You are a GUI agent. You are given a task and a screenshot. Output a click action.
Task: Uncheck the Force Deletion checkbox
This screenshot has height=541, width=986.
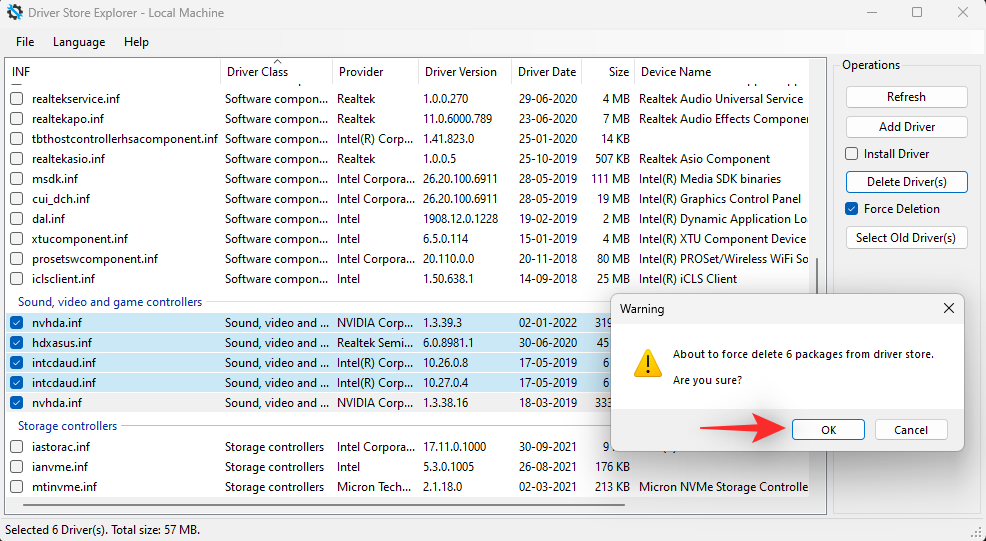pyautogui.click(x=852, y=209)
